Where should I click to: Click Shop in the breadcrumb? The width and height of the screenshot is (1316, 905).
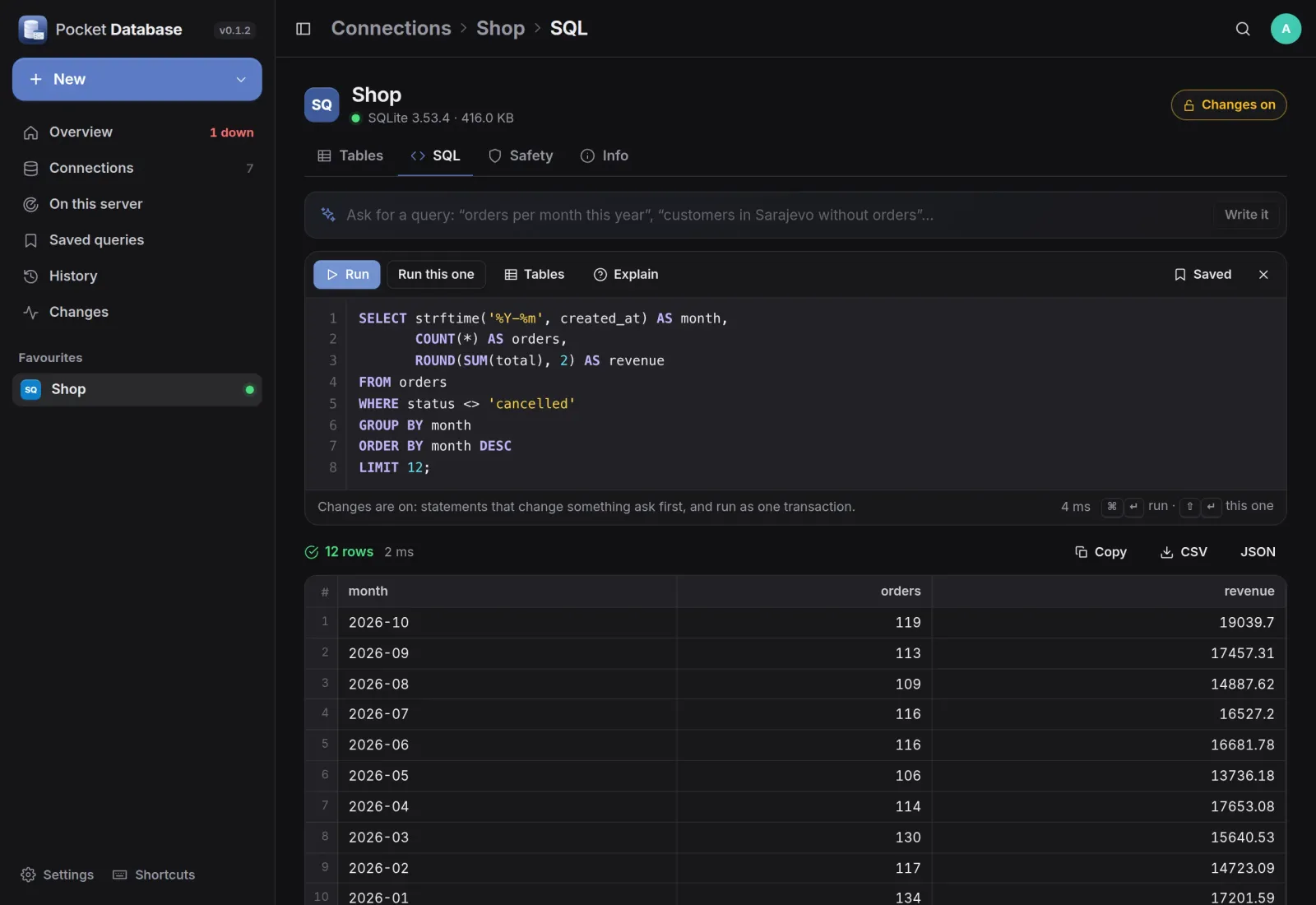point(501,28)
